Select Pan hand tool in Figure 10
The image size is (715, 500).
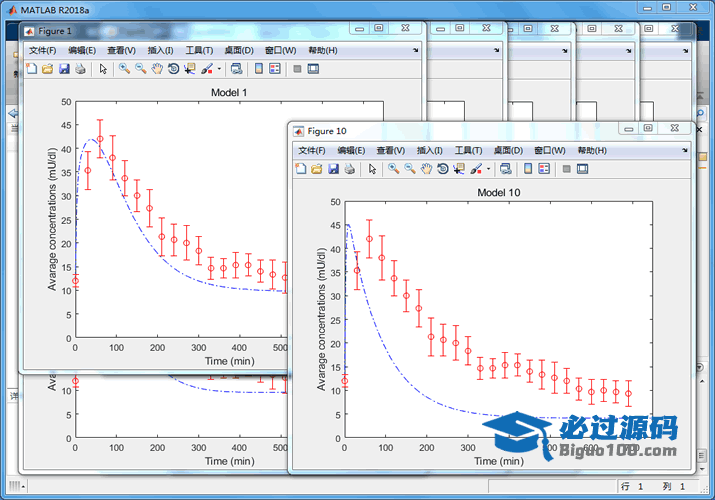[x=426, y=169]
